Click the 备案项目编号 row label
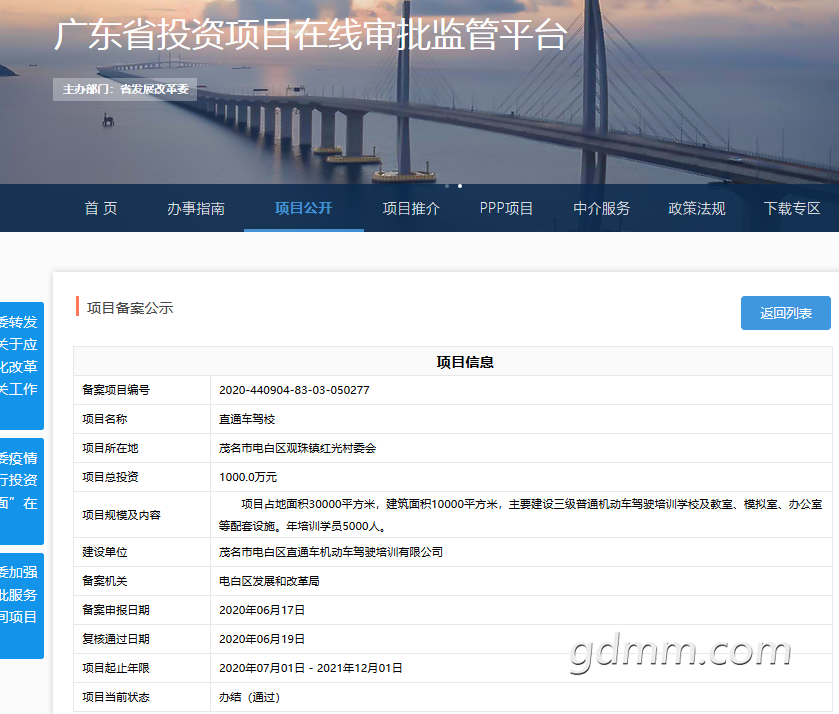Viewport: 839px width, 714px height. [116, 390]
